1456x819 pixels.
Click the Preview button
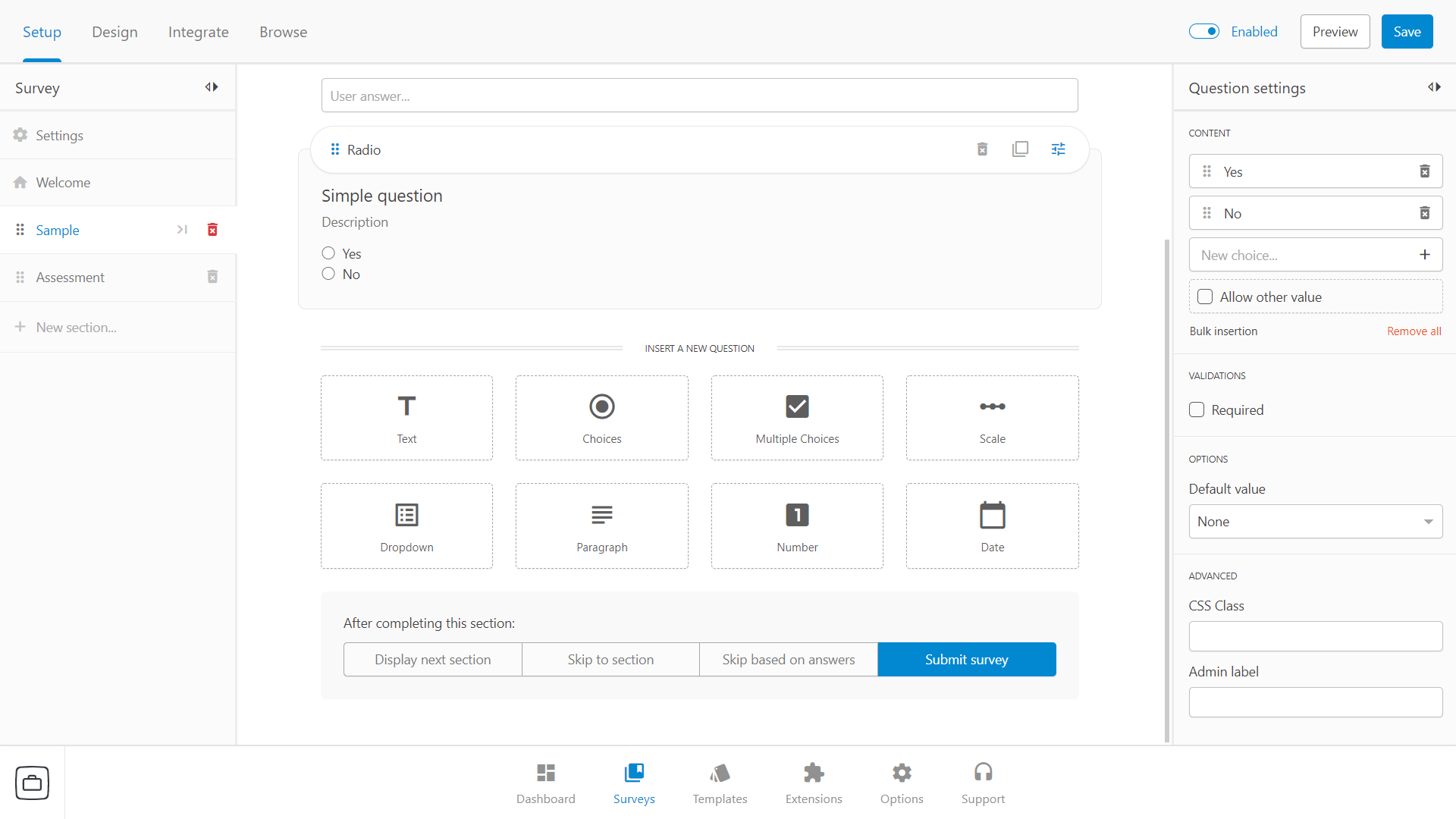(x=1335, y=31)
